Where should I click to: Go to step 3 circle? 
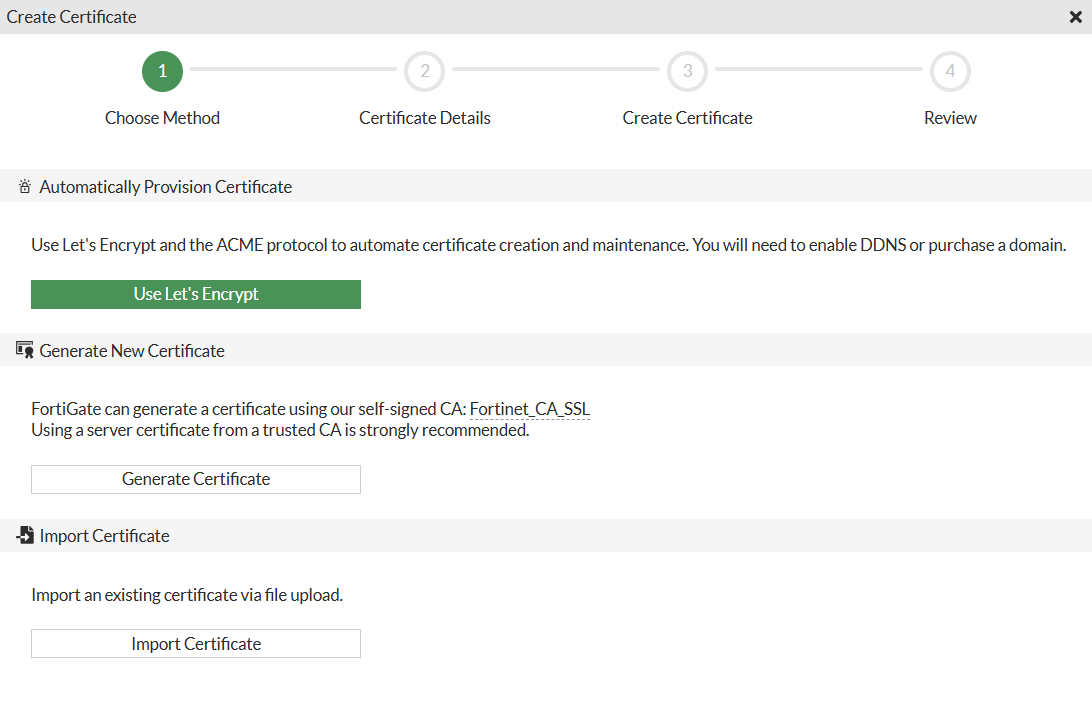(x=687, y=71)
